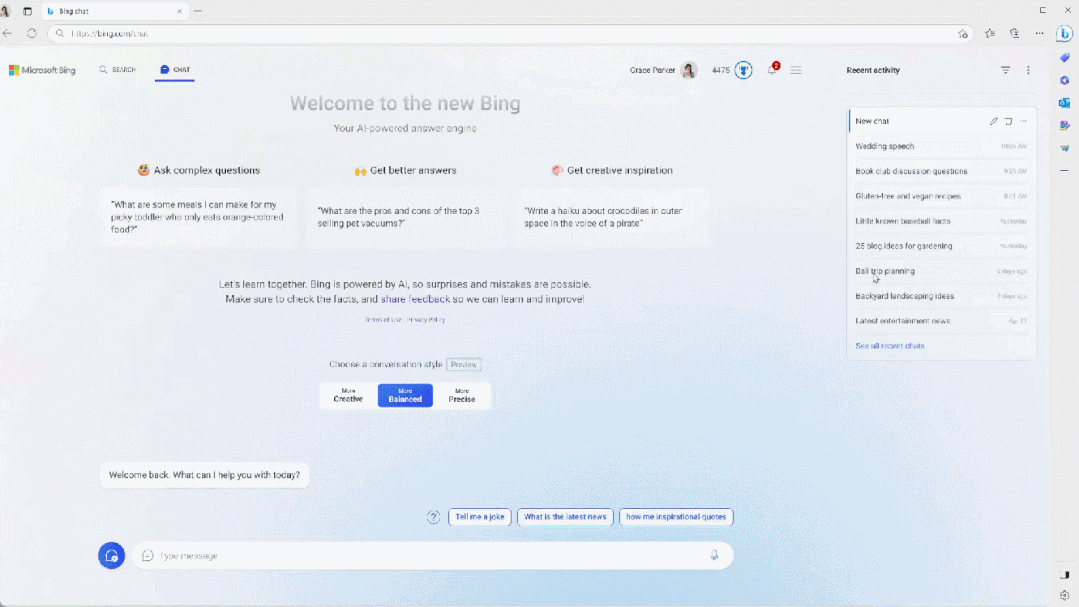The height and width of the screenshot is (607, 1079).
Task: Click the question mark suggestions icon
Action: point(434,517)
